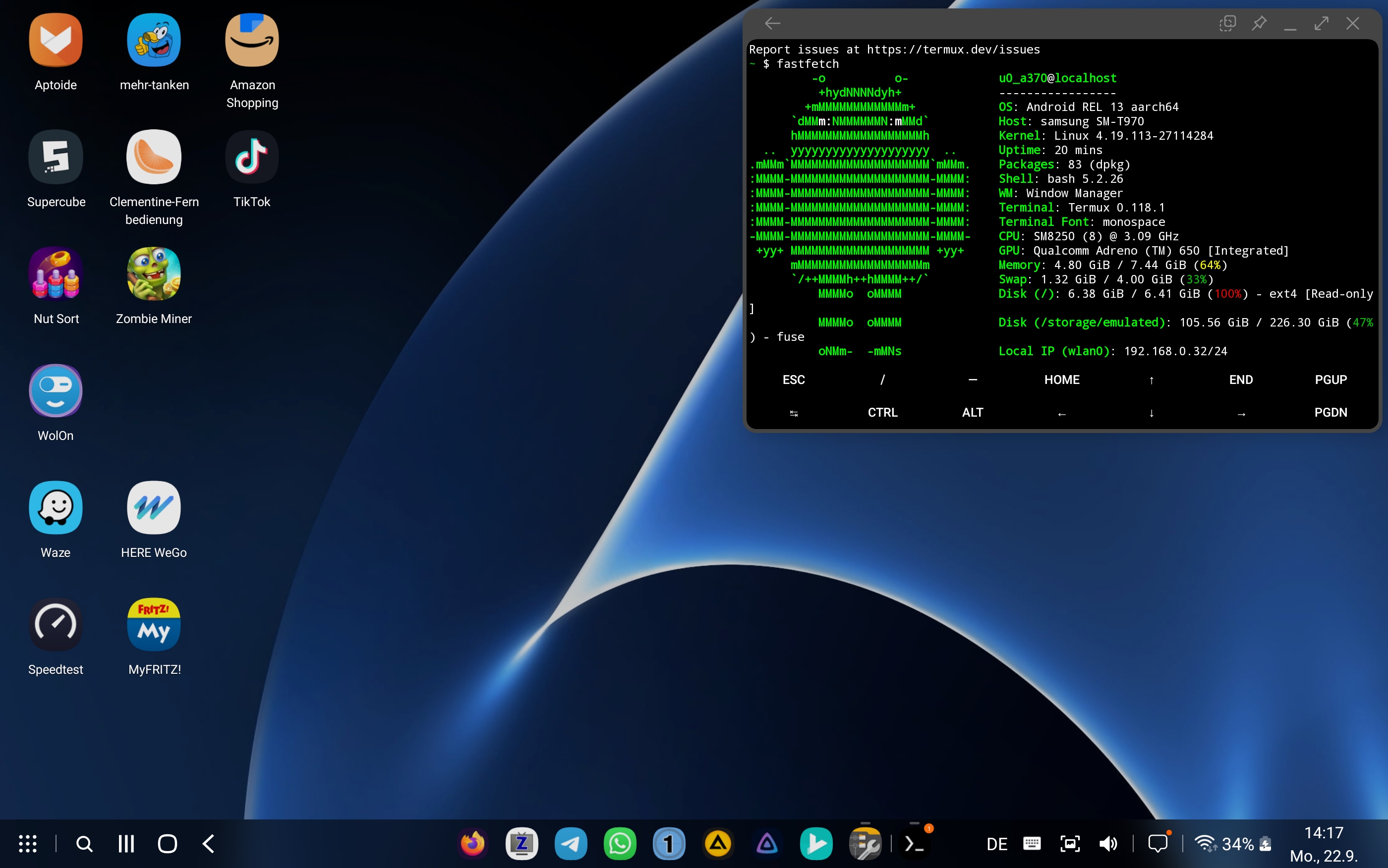Toggle the ALT modifier key in Termux
The image size is (1388, 868).
(x=973, y=412)
